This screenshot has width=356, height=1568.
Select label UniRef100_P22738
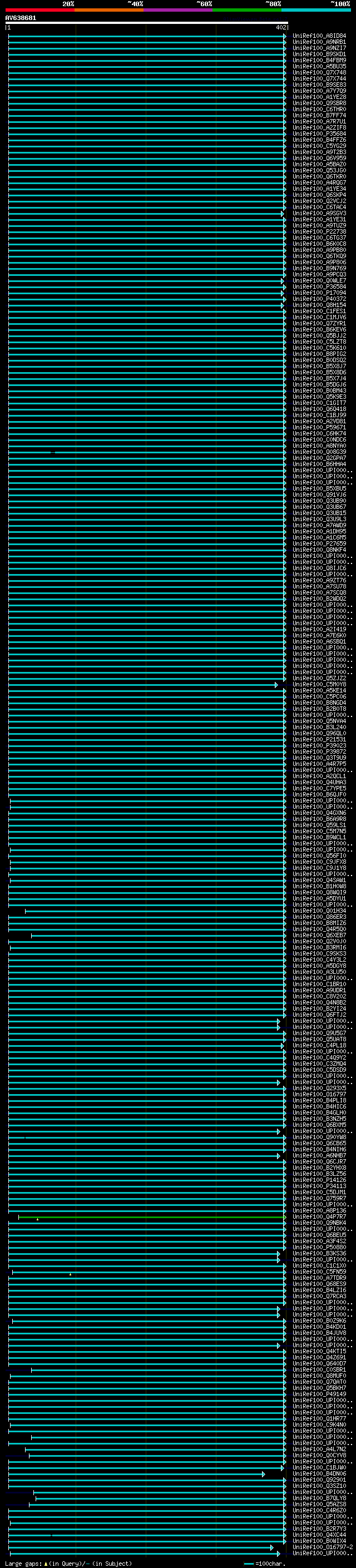point(319,232)
